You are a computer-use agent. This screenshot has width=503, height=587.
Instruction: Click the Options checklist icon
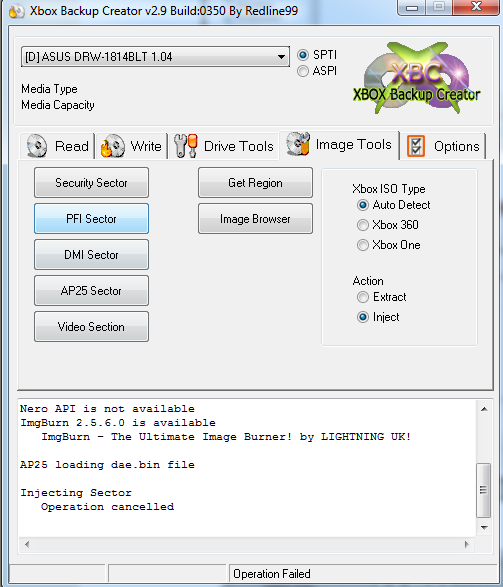tap(416, 146)
